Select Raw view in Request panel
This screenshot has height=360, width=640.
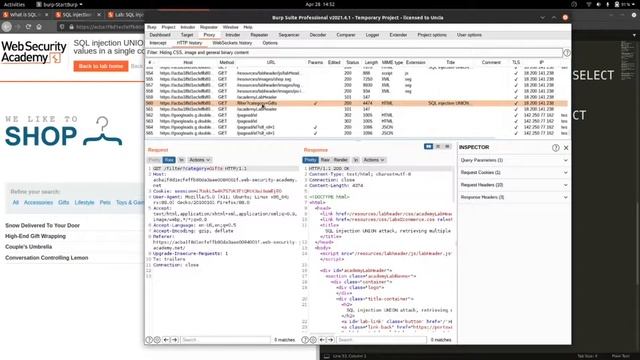(169, 160)
